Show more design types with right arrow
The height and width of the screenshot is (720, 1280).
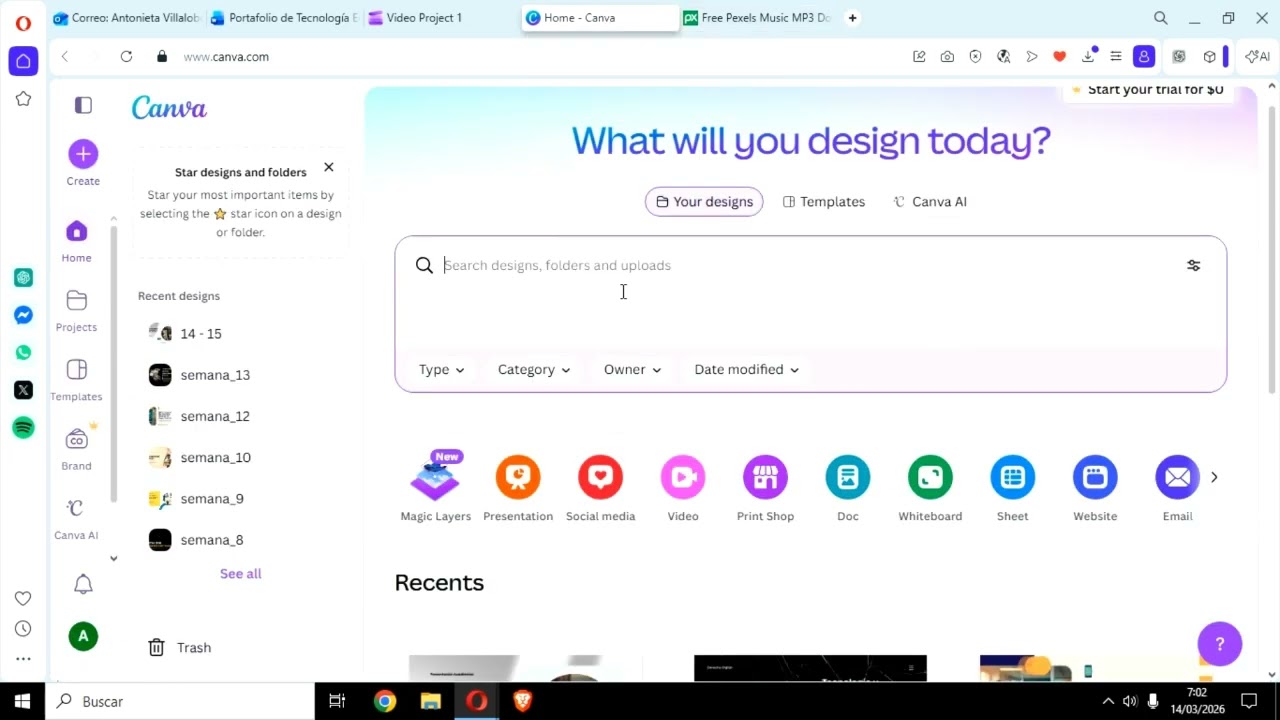1214,477
